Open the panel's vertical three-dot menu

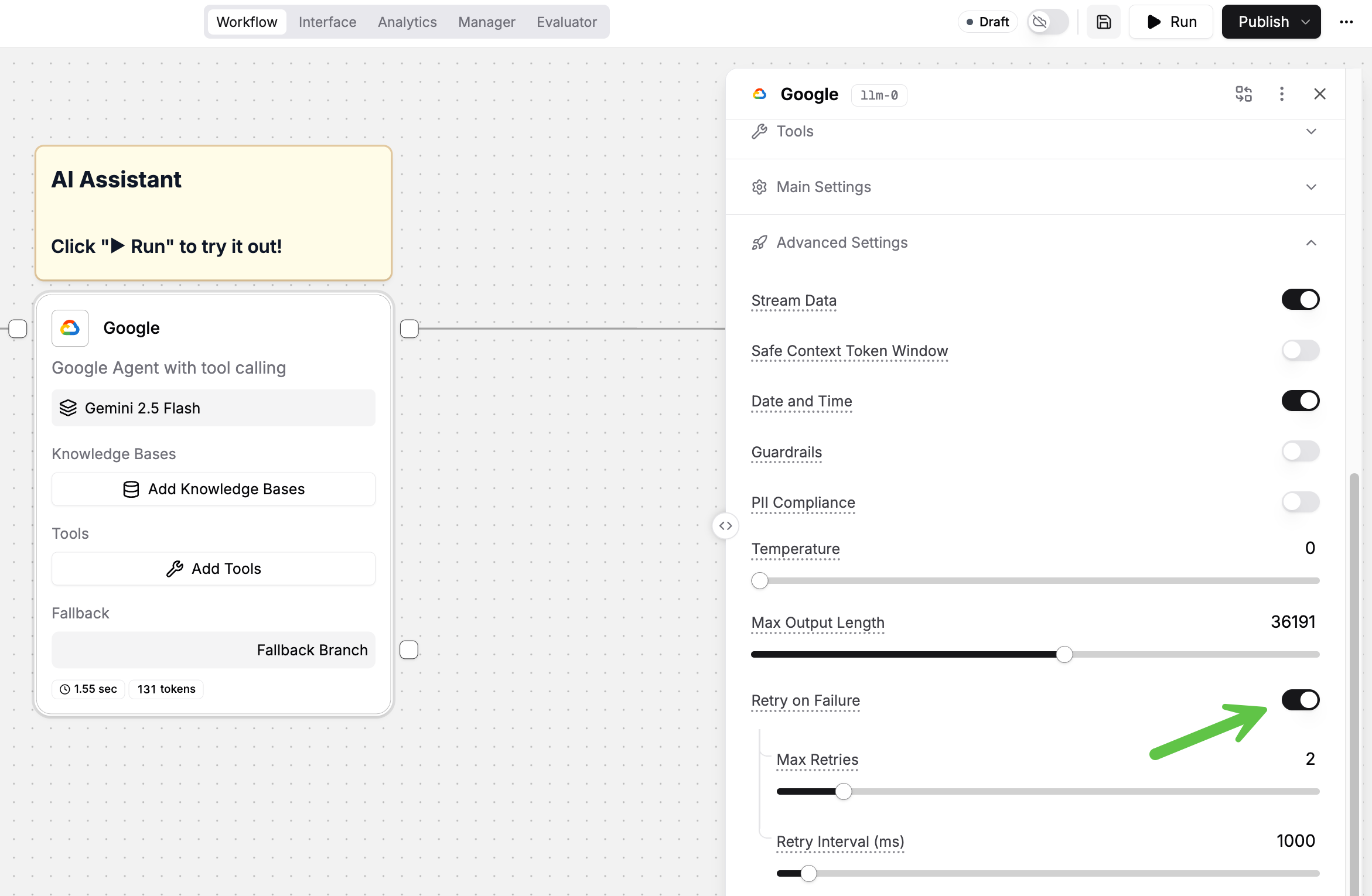[x=1282, y=94]
